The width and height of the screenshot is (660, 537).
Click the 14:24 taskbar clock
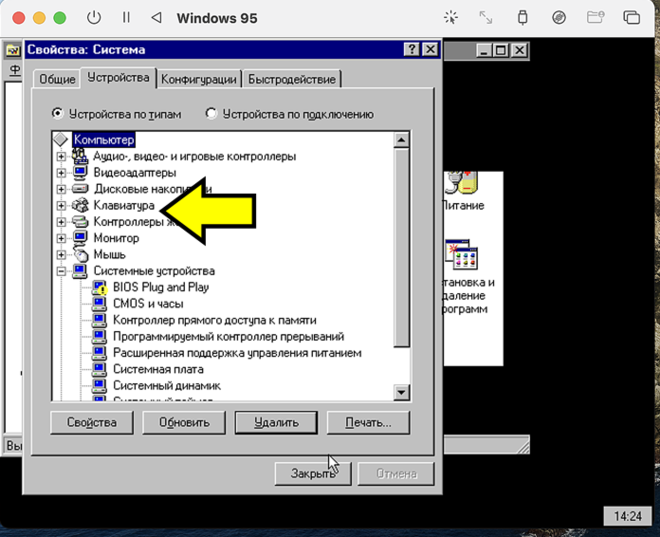628,516
